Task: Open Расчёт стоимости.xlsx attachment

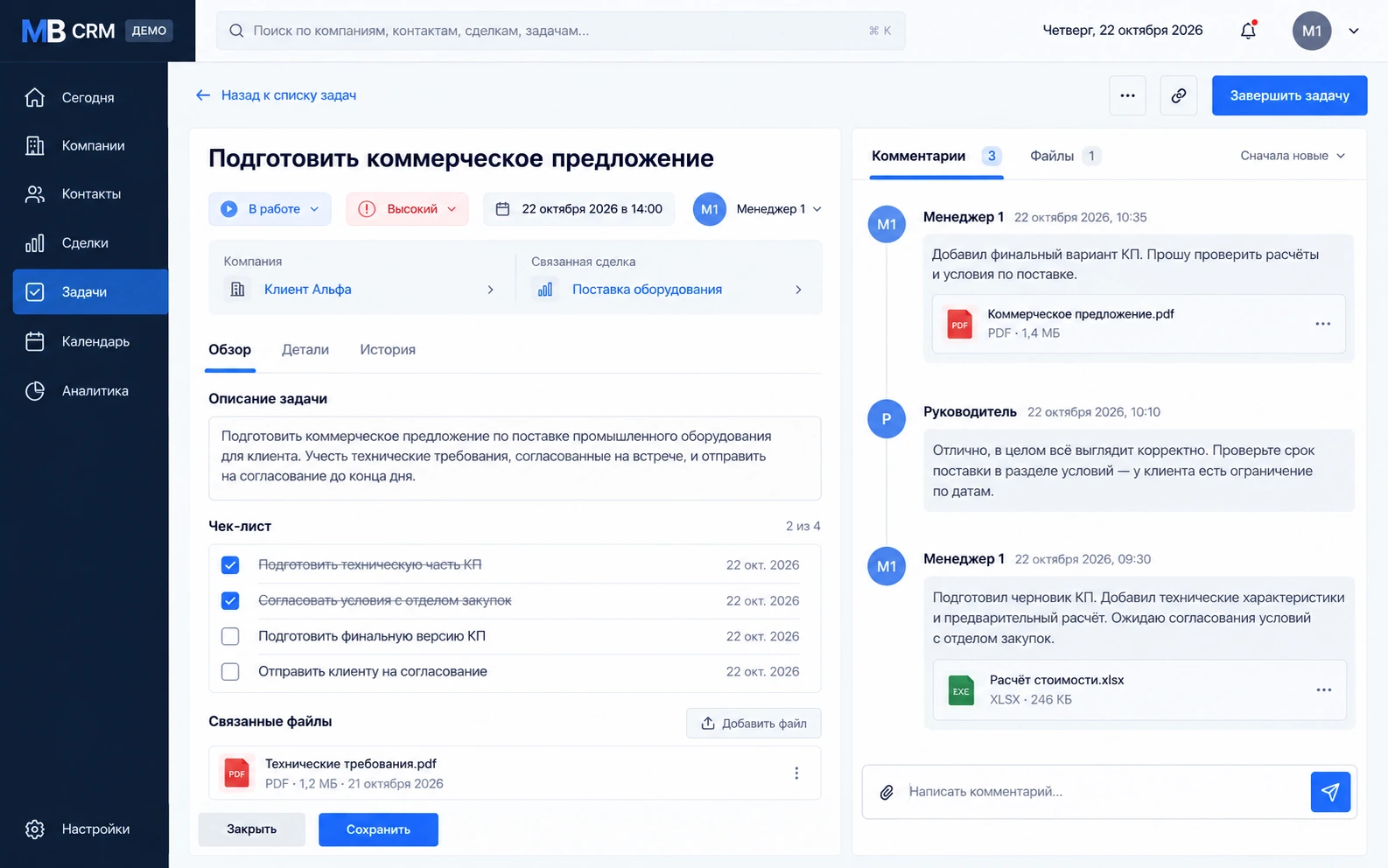Action: point(1139,689)
